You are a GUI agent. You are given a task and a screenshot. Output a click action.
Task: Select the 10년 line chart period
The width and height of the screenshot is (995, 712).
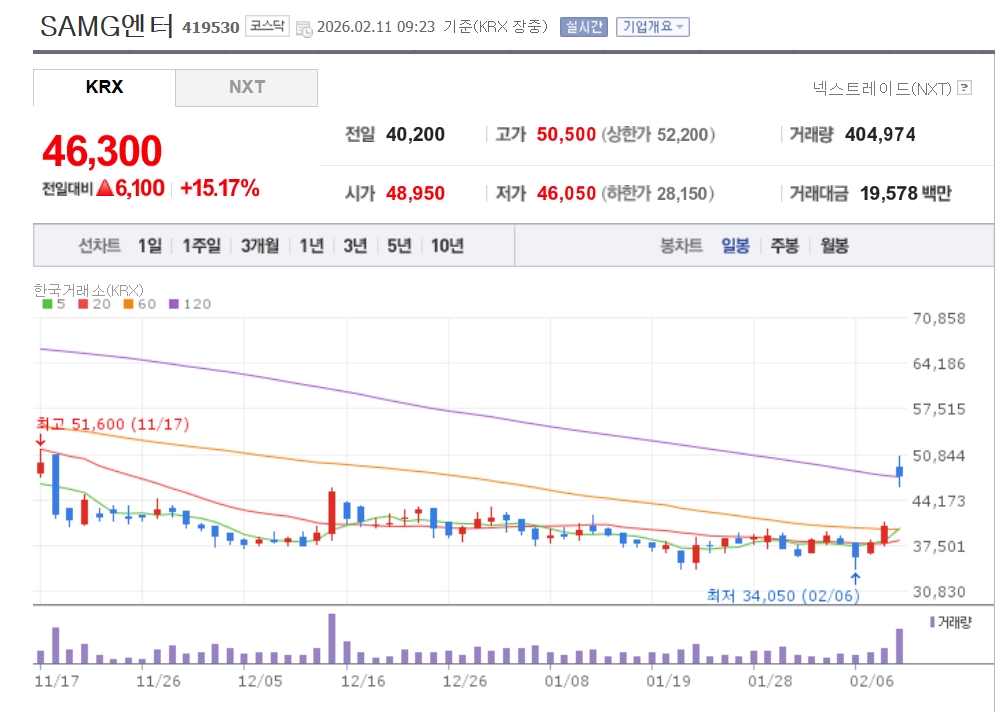(447, 246)
